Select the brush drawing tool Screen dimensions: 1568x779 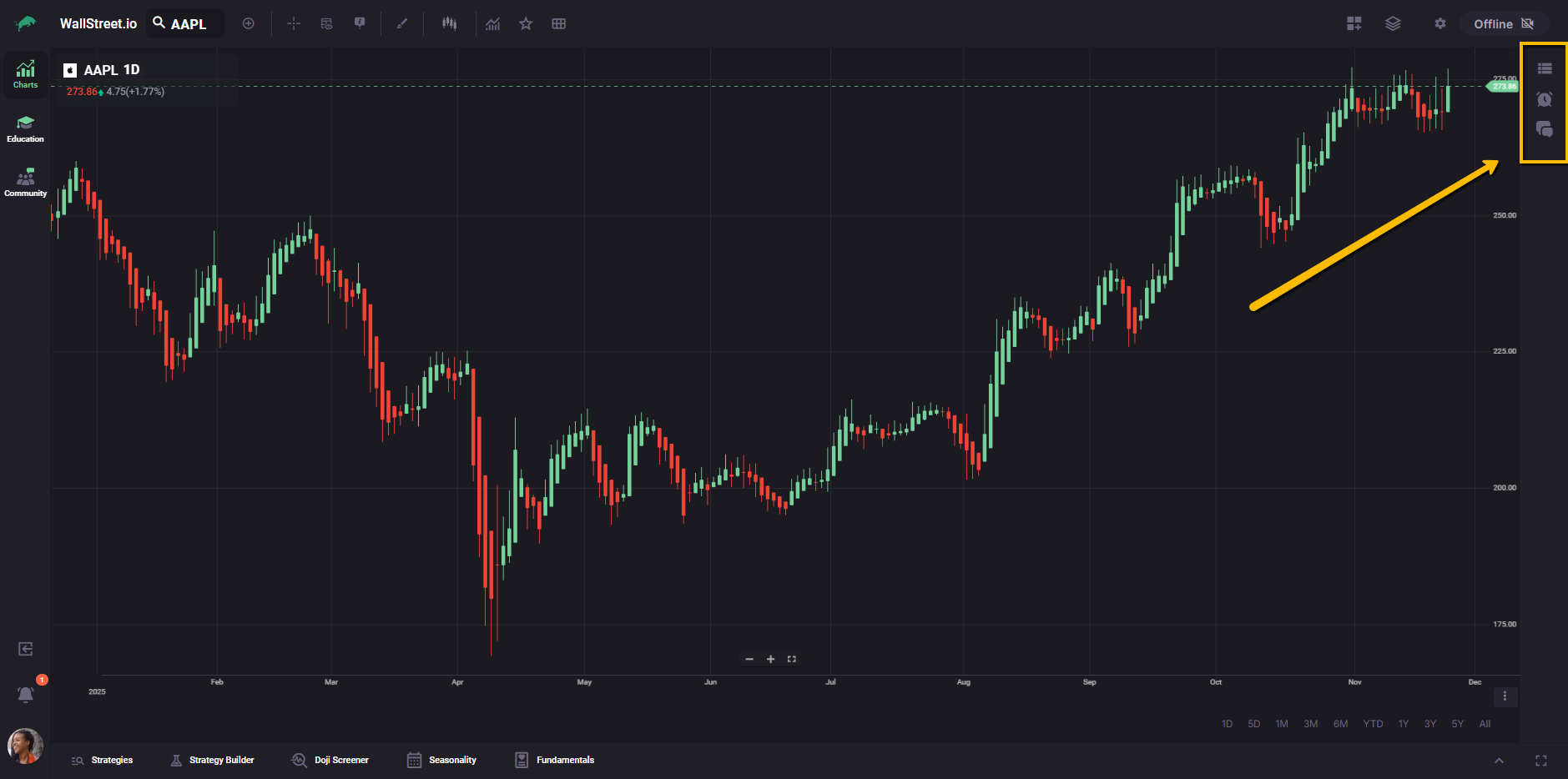click(402, 23)
